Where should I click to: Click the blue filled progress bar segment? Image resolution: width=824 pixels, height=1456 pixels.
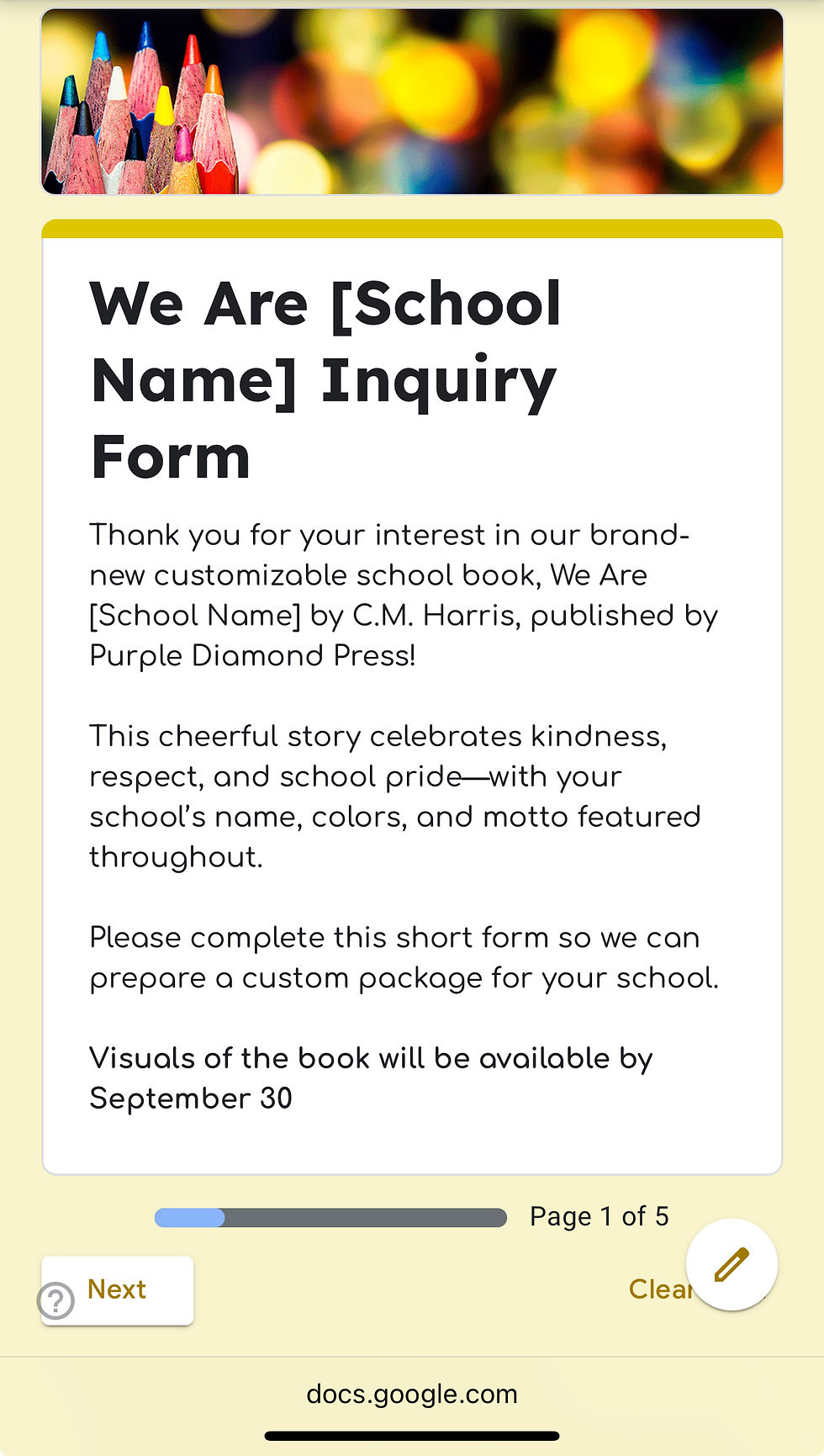(x=190, y=1217)
